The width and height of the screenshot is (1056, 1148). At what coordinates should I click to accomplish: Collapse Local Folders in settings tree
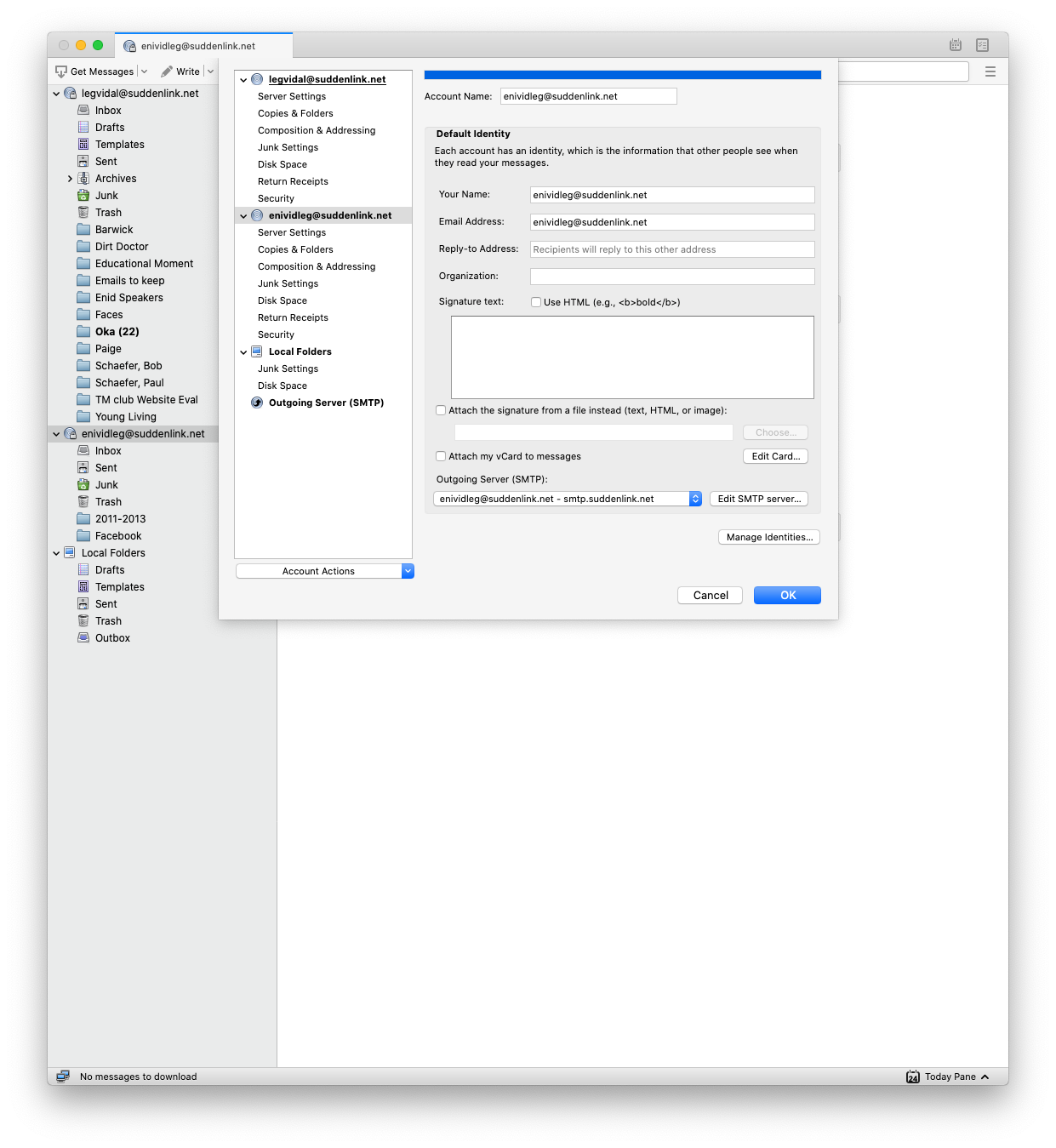[x=243, y=352]
